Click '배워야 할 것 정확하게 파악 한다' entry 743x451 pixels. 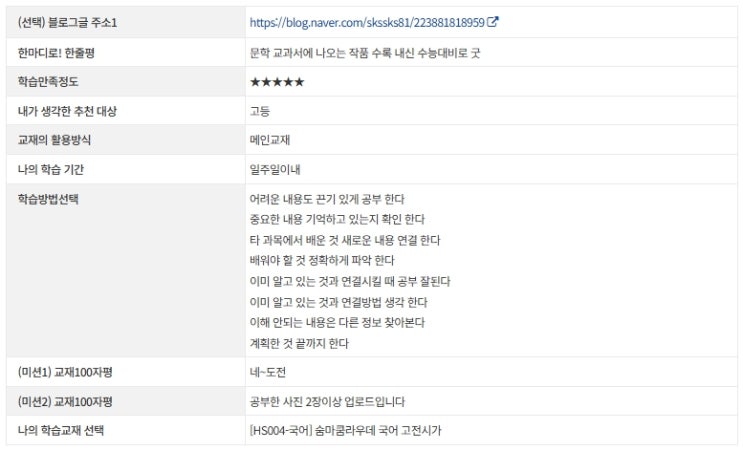click(322, 261)
